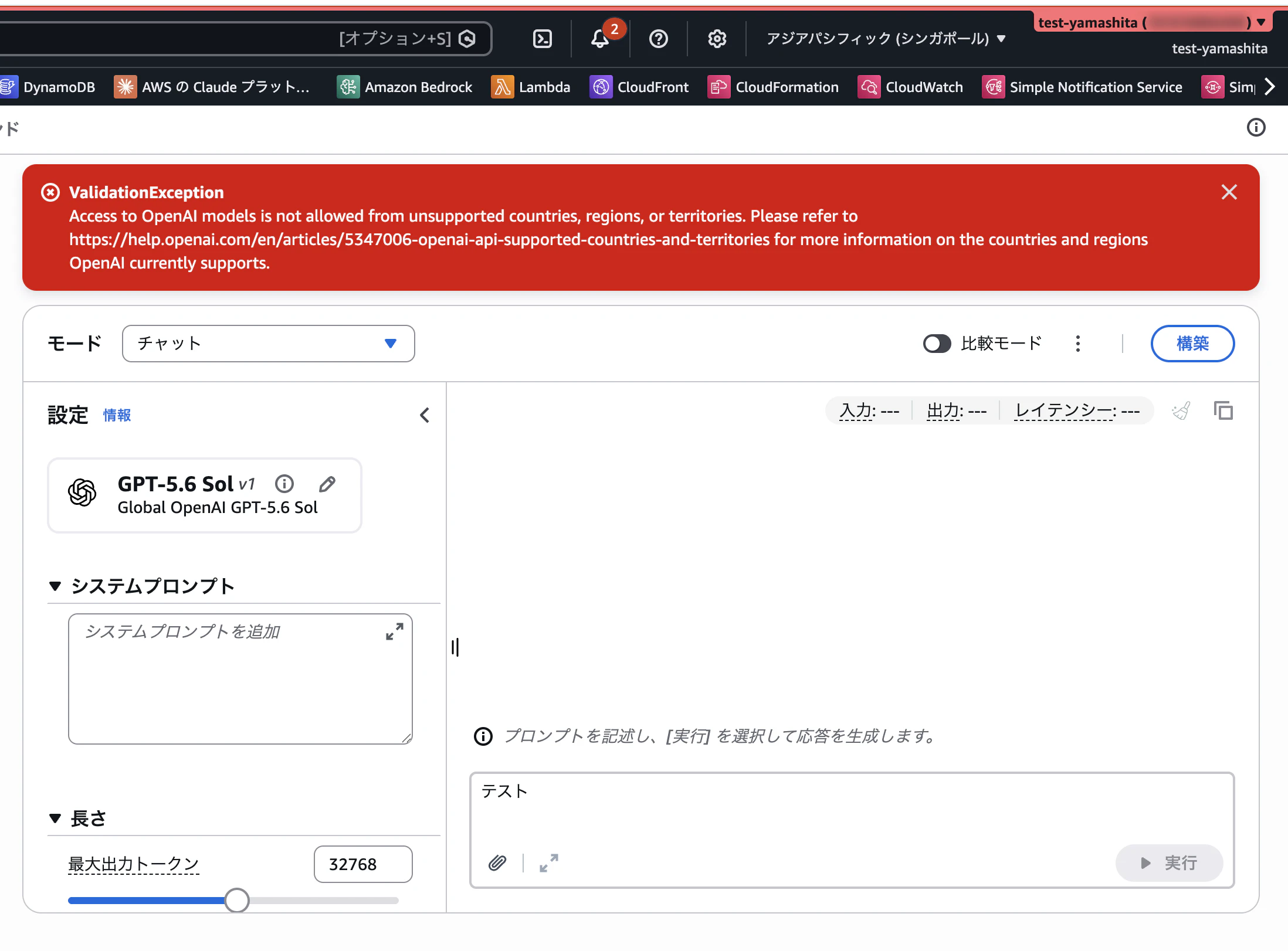Click into the システムプロンプトを追加 textarea
Viewport: 1288px width, 951px height.
coord(240,678)
